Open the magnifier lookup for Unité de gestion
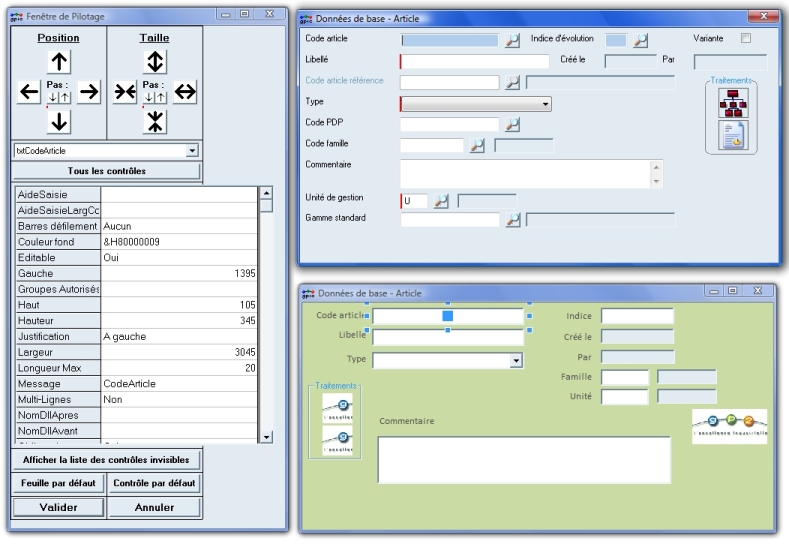This screenshot has width=789, height=544. pyautogui.click(x=441, y=202)
